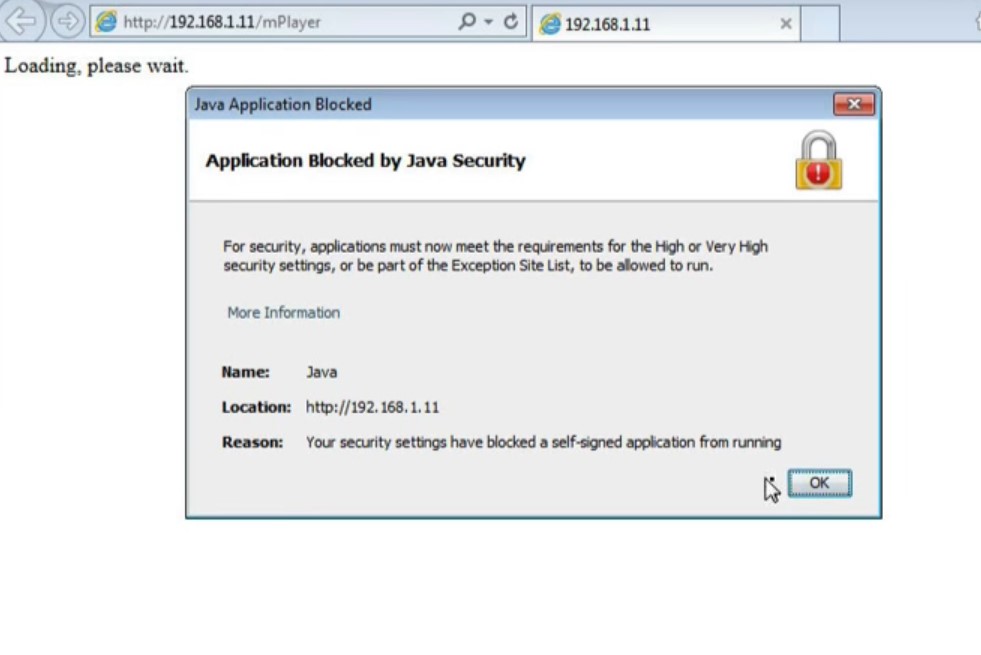
Task: Click the red padlock warning icon
Action: (818, 161)
